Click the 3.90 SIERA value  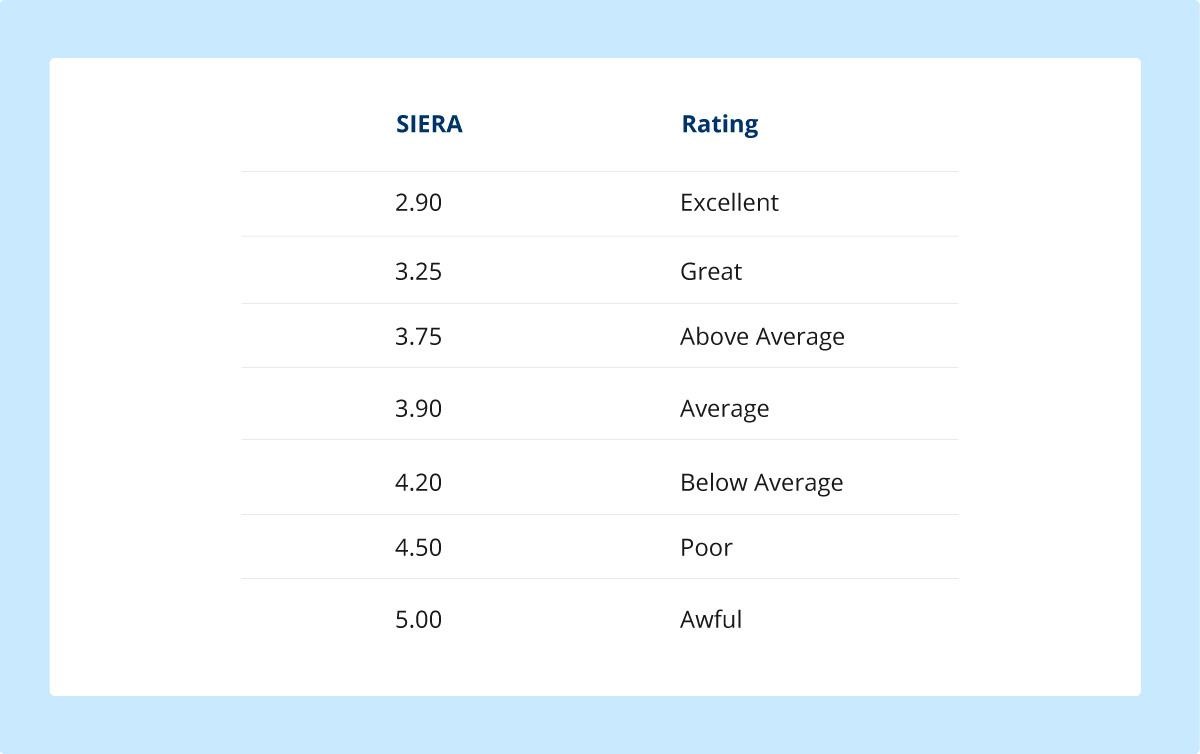coord(418,409)
